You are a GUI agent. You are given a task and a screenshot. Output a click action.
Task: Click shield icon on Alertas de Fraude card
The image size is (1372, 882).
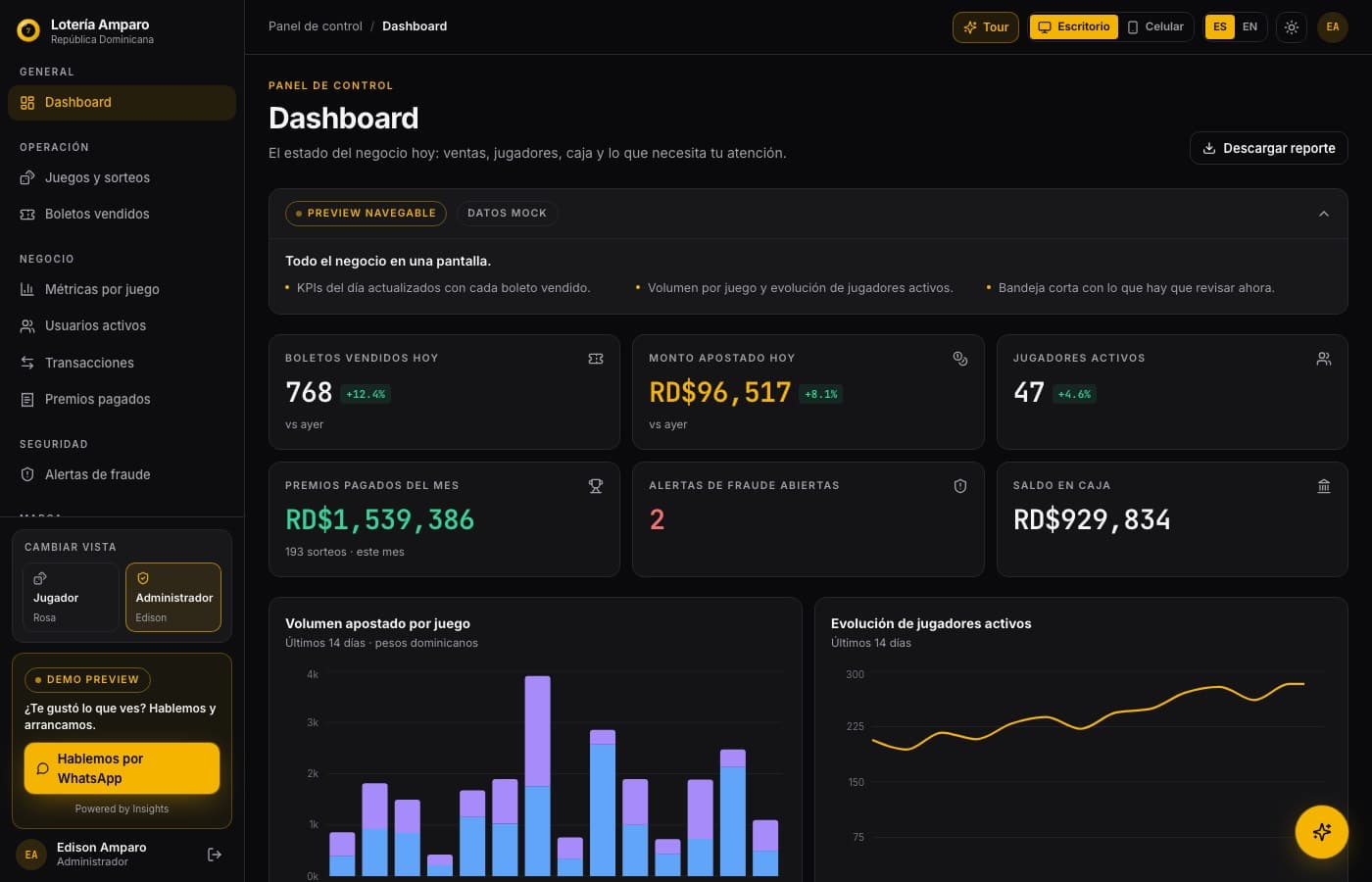pyautogui.click(x=960, y=486)
